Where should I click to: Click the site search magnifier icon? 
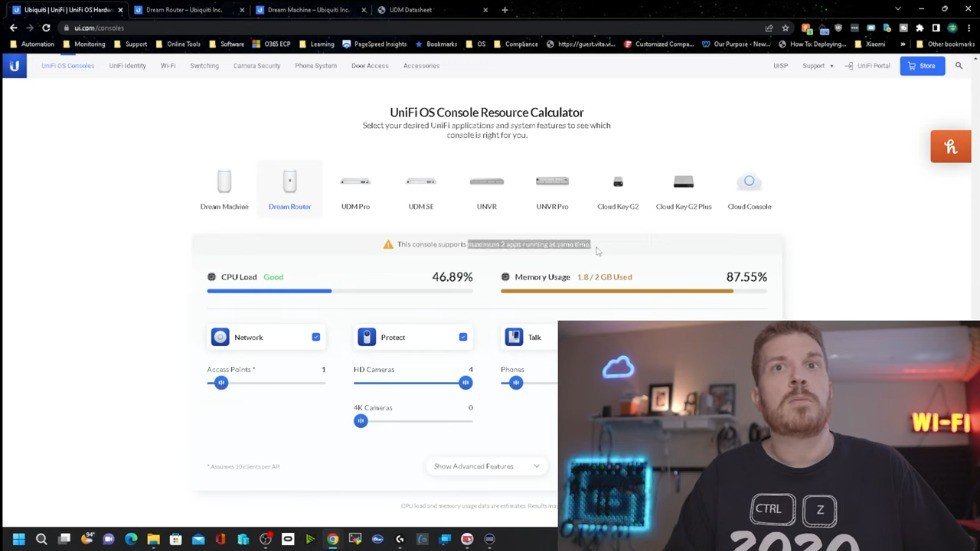(x=959, y=66)
